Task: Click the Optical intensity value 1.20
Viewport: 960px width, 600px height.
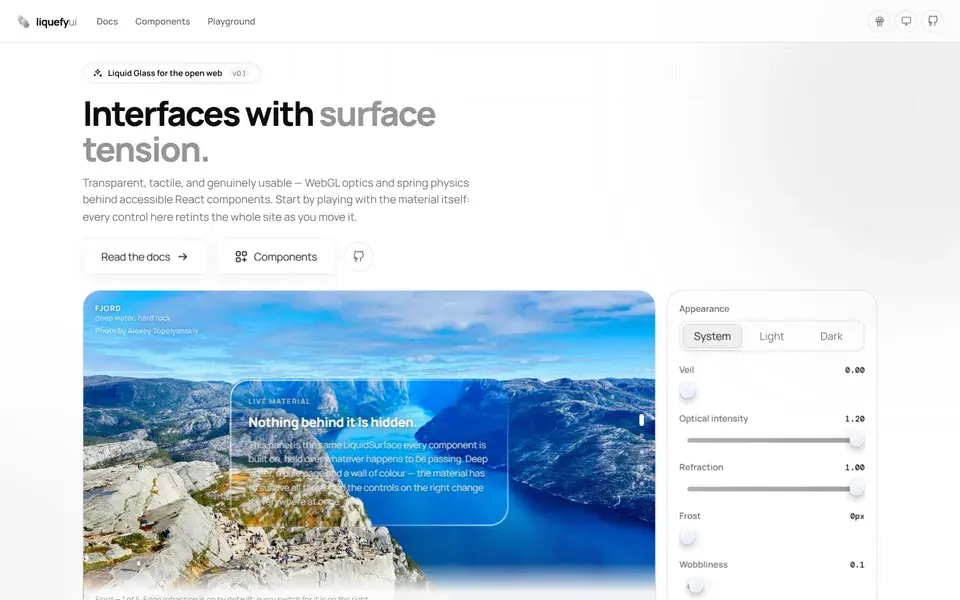Action: (854, 419)
